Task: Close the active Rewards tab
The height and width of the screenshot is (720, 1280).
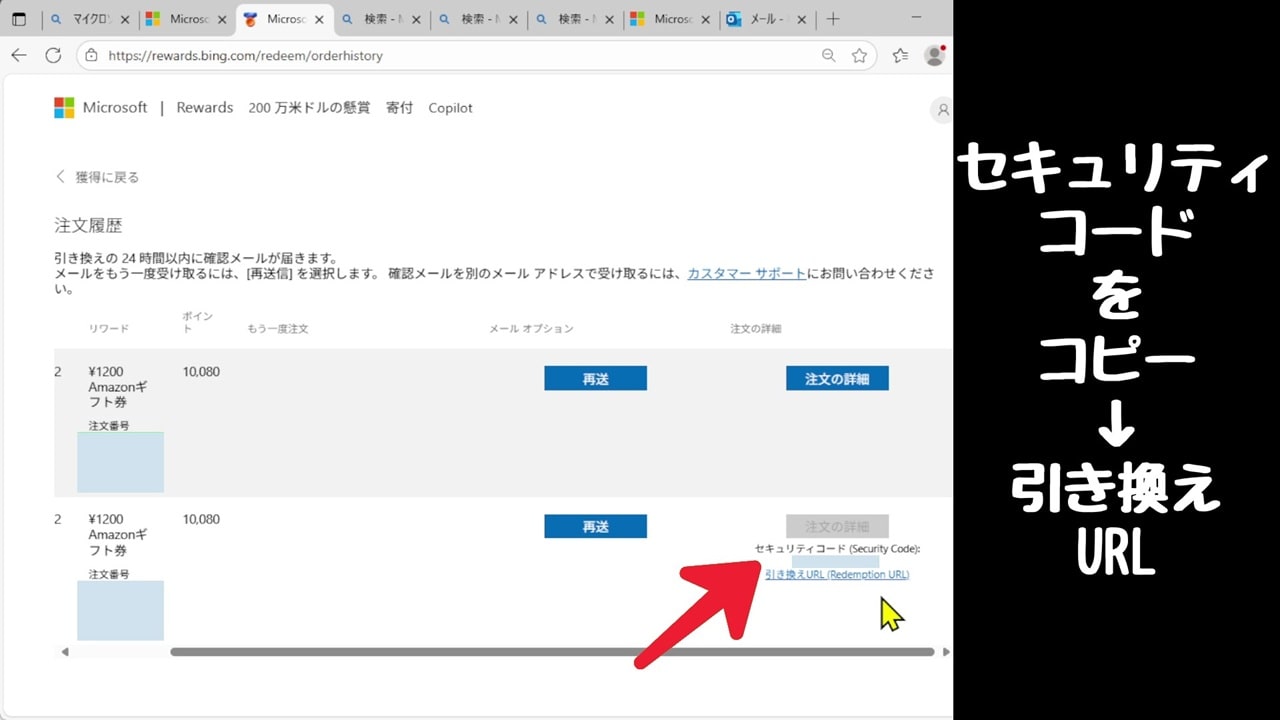Action: pos(319,20)
